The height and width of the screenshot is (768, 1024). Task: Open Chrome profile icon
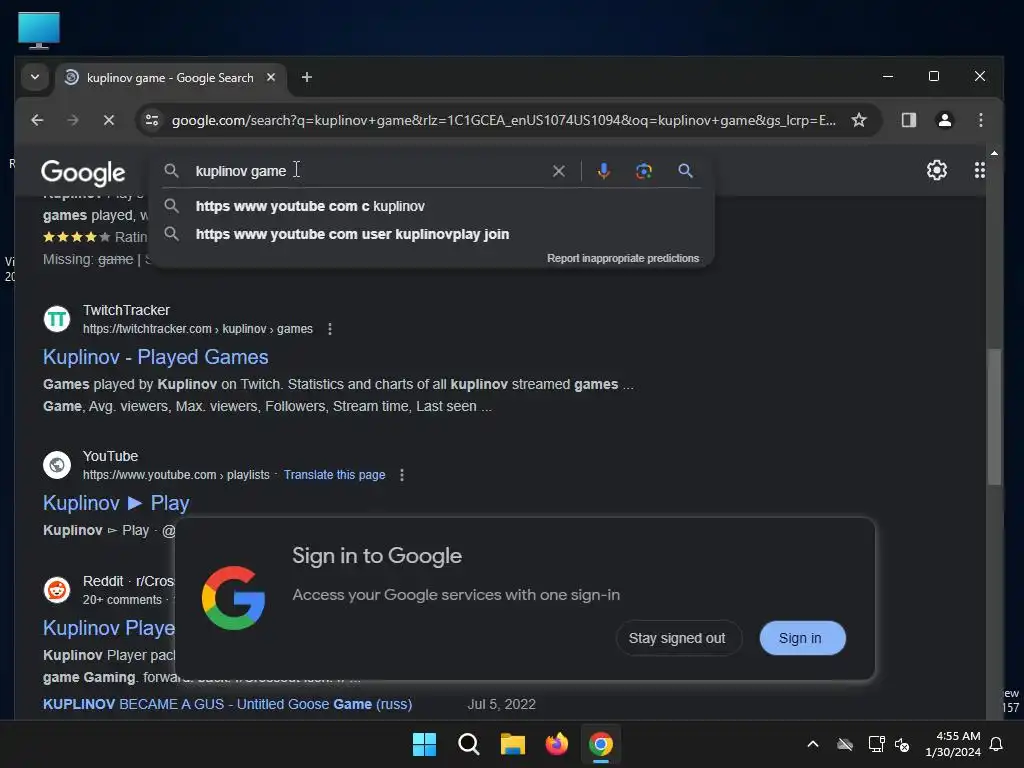(944, 120)
